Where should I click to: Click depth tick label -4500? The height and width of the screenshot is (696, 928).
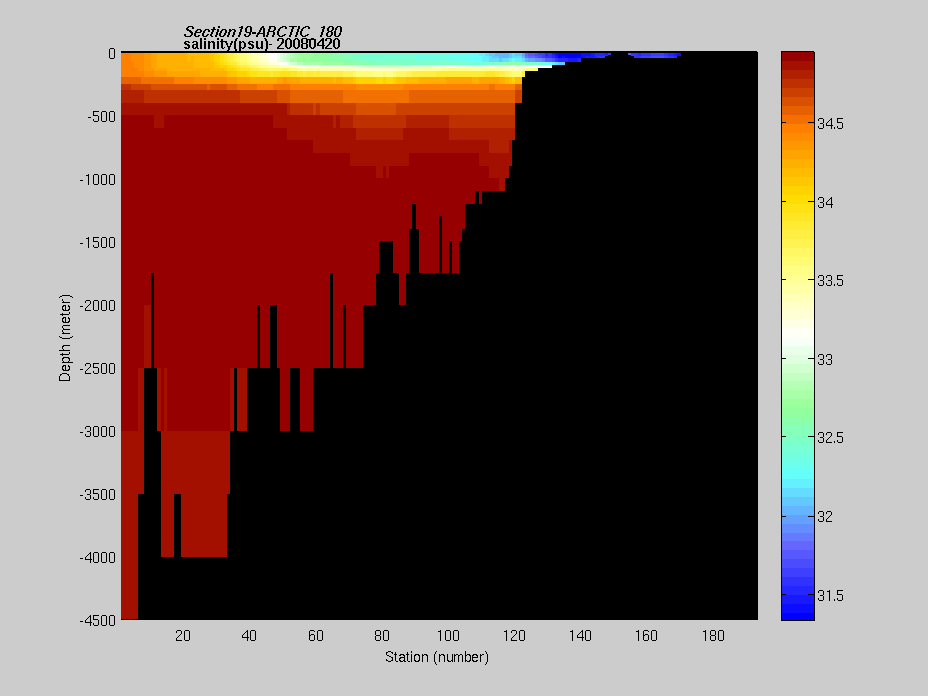click(98, 621)
